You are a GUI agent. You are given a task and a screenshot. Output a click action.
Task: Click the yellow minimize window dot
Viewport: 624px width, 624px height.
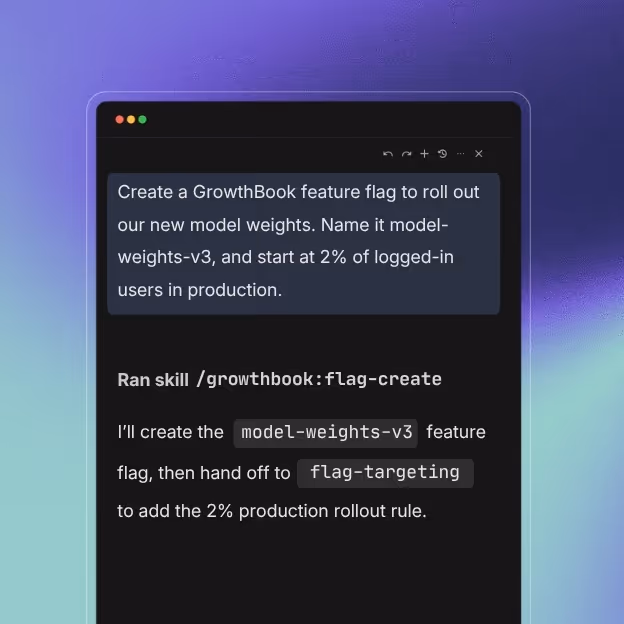point(131,119)
